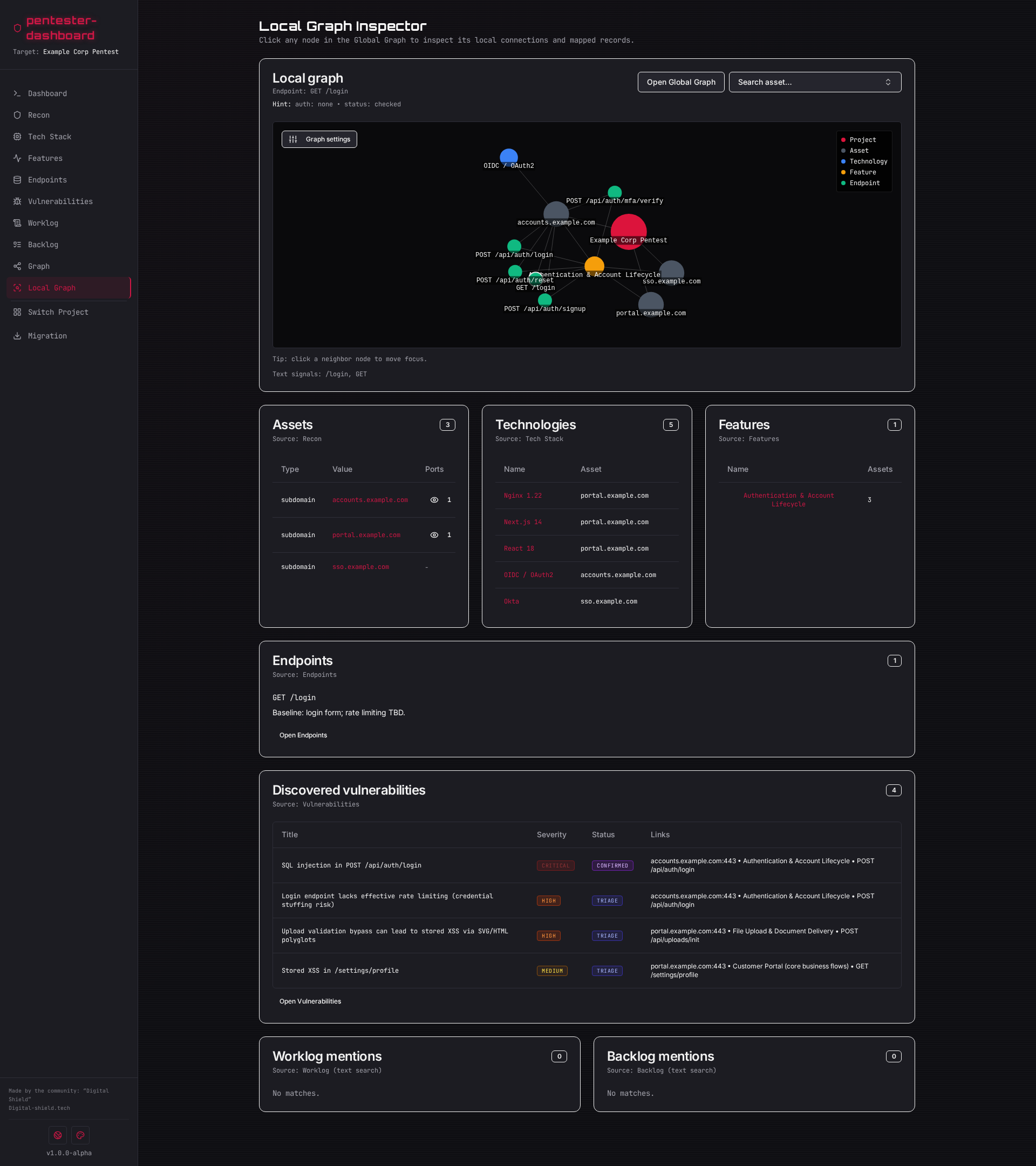Open Graph using the share-node icon

tap(17, 266)
